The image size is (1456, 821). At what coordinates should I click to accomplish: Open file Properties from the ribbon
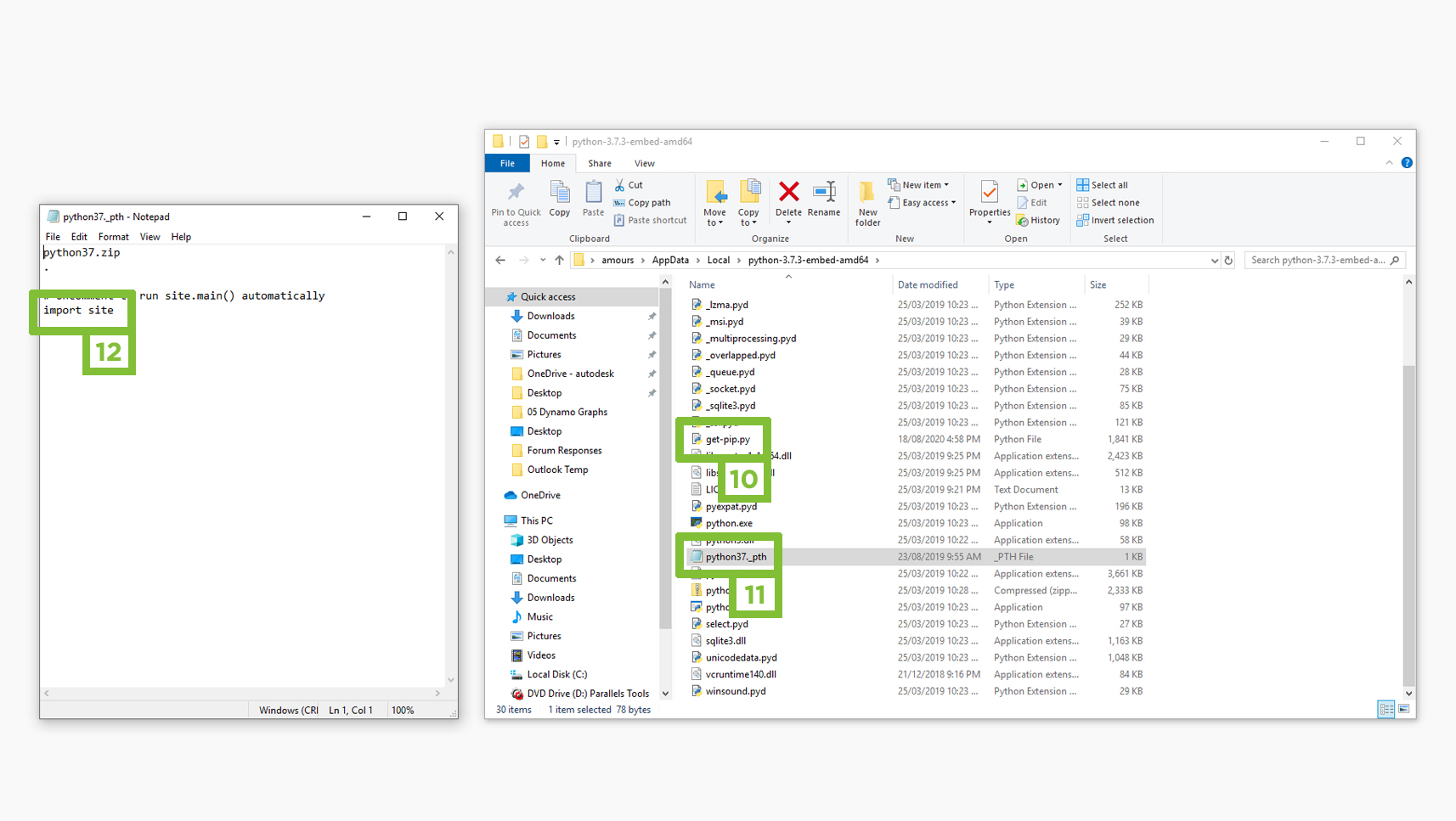[988, 195]
